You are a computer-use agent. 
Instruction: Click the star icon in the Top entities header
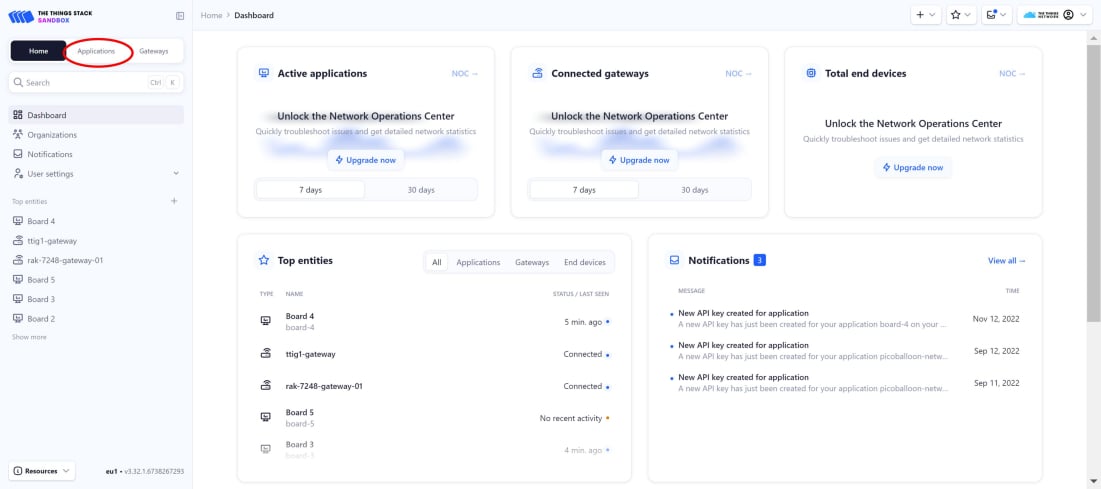point(264,261)
